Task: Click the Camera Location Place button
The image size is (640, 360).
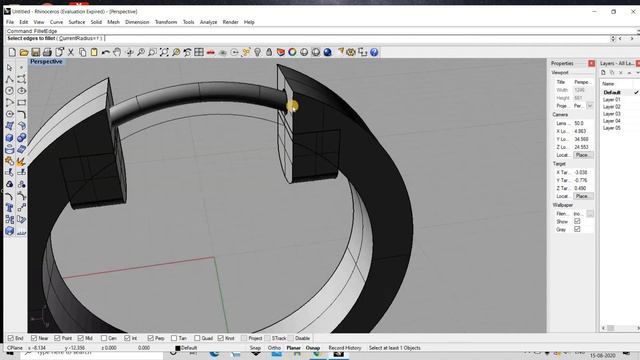Action: [583, 155]
